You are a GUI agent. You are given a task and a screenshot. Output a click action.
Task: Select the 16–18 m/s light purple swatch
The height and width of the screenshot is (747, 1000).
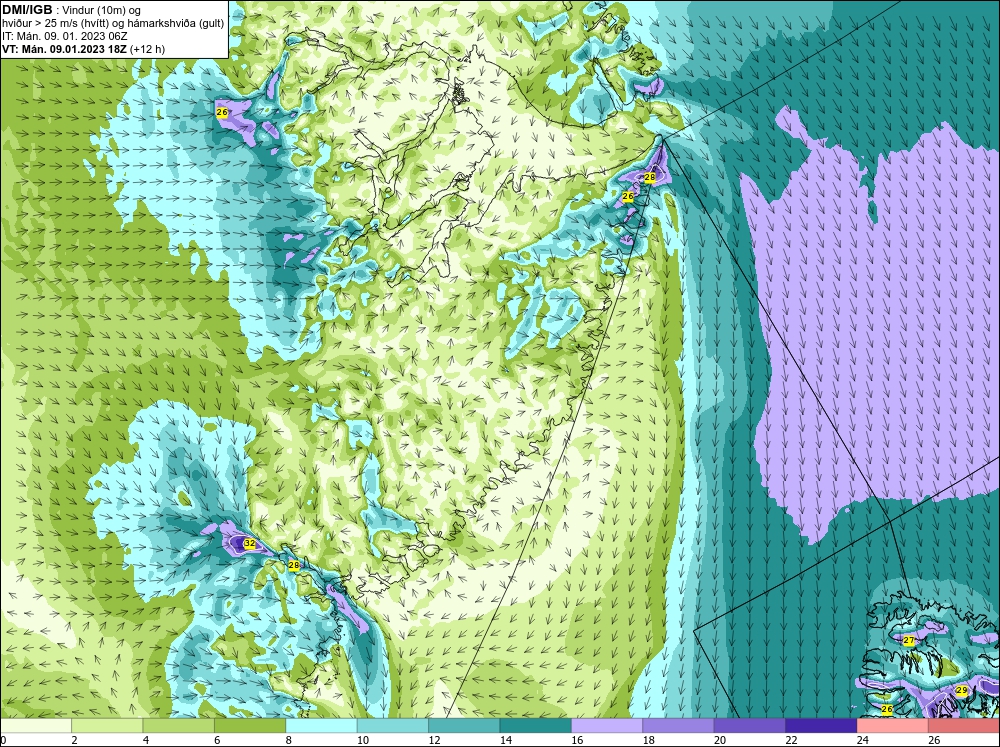click(x=607, y=725)
